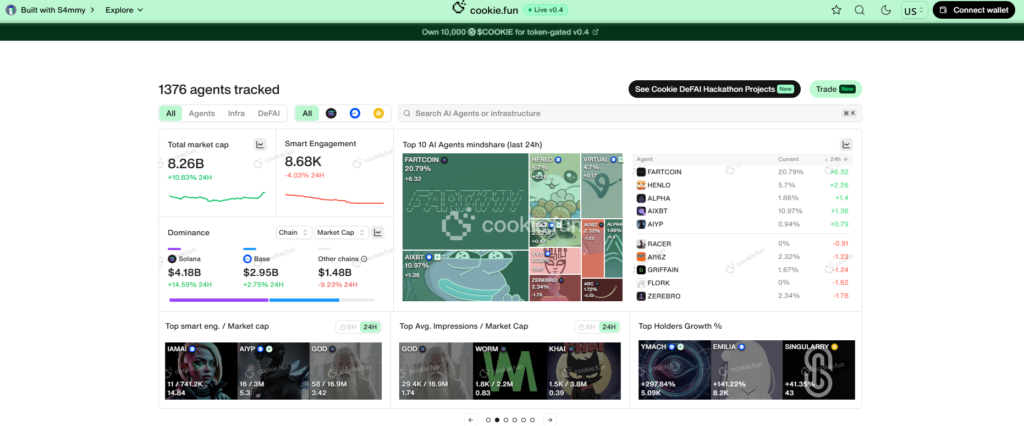Open the IAMAI agent card
Viewport: 1024px width, 426px height.
pyautogui.click(x=200, y=370)
